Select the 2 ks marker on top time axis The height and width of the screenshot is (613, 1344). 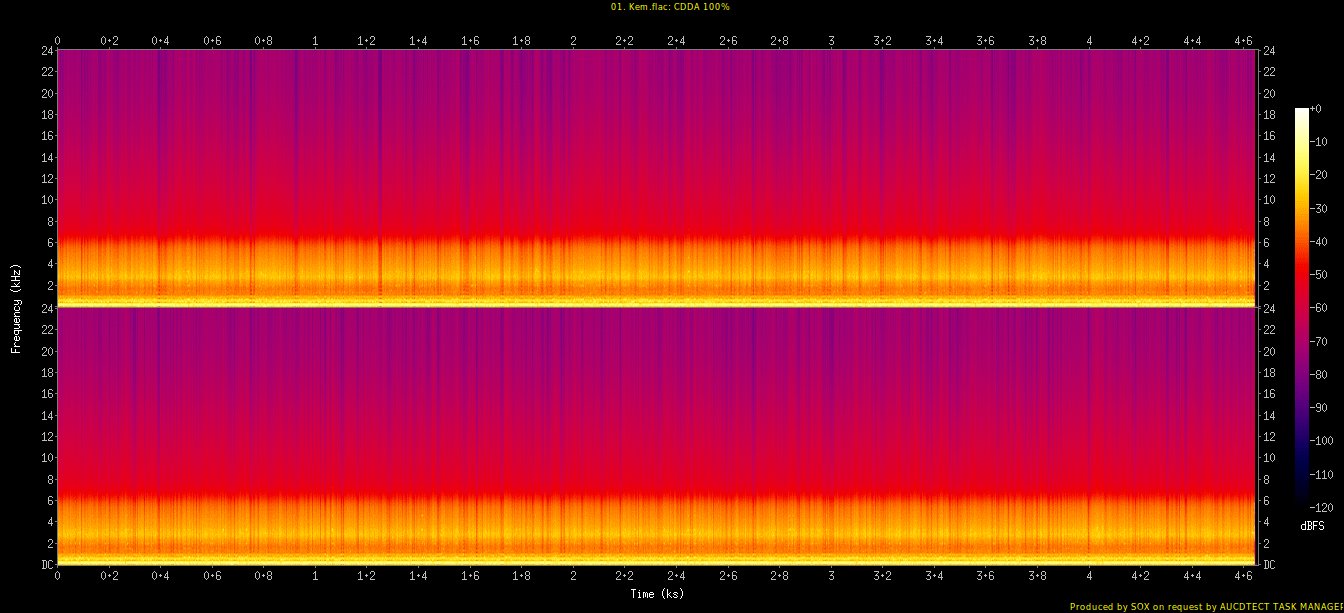tap(573, 41)
